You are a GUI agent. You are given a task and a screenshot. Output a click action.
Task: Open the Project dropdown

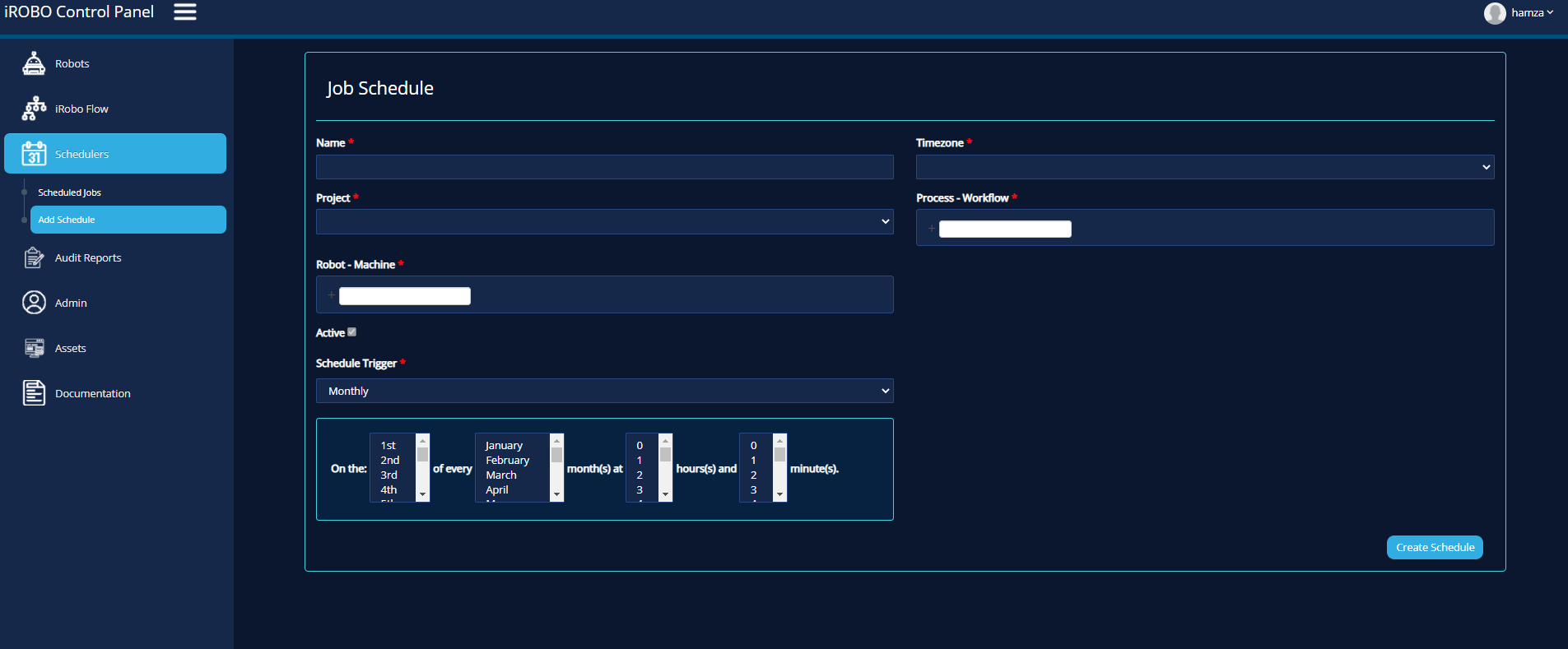click(x=604, y=221)
